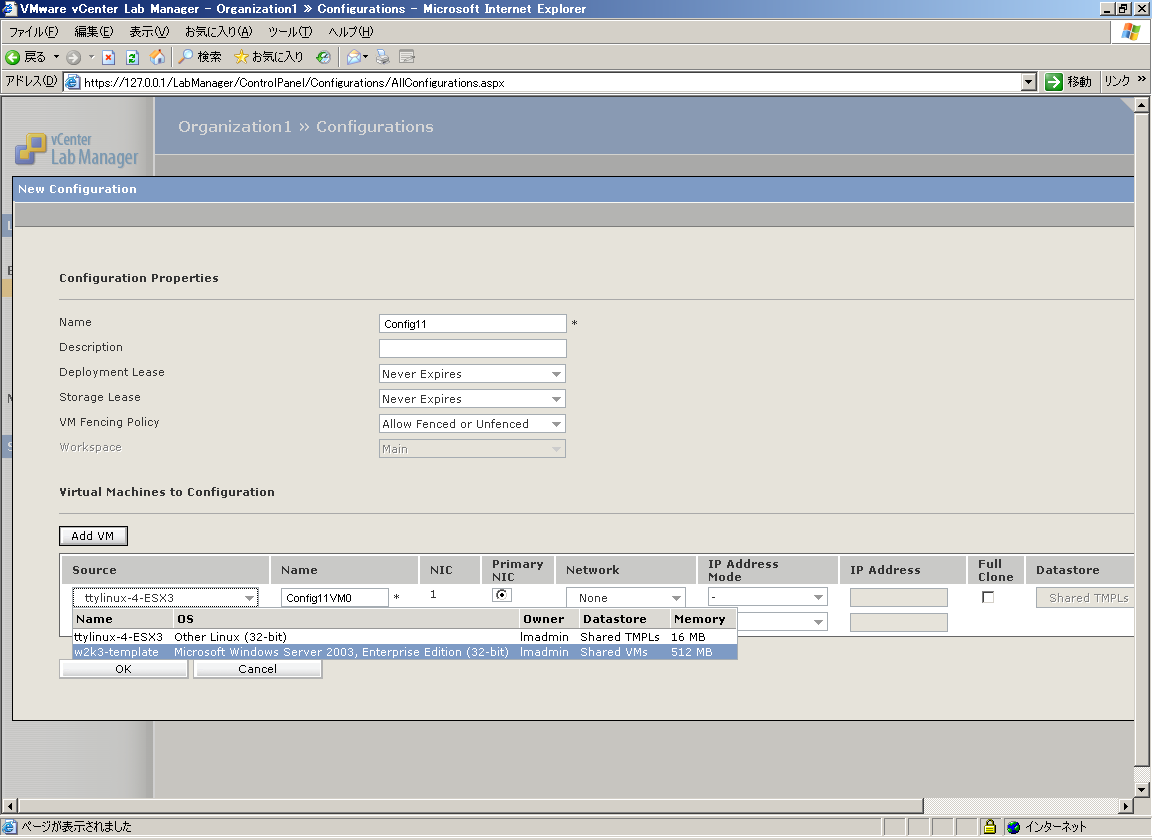This screenshot has height=840, width=1152.
Task: Open the browser History icon
Action: 323,57
